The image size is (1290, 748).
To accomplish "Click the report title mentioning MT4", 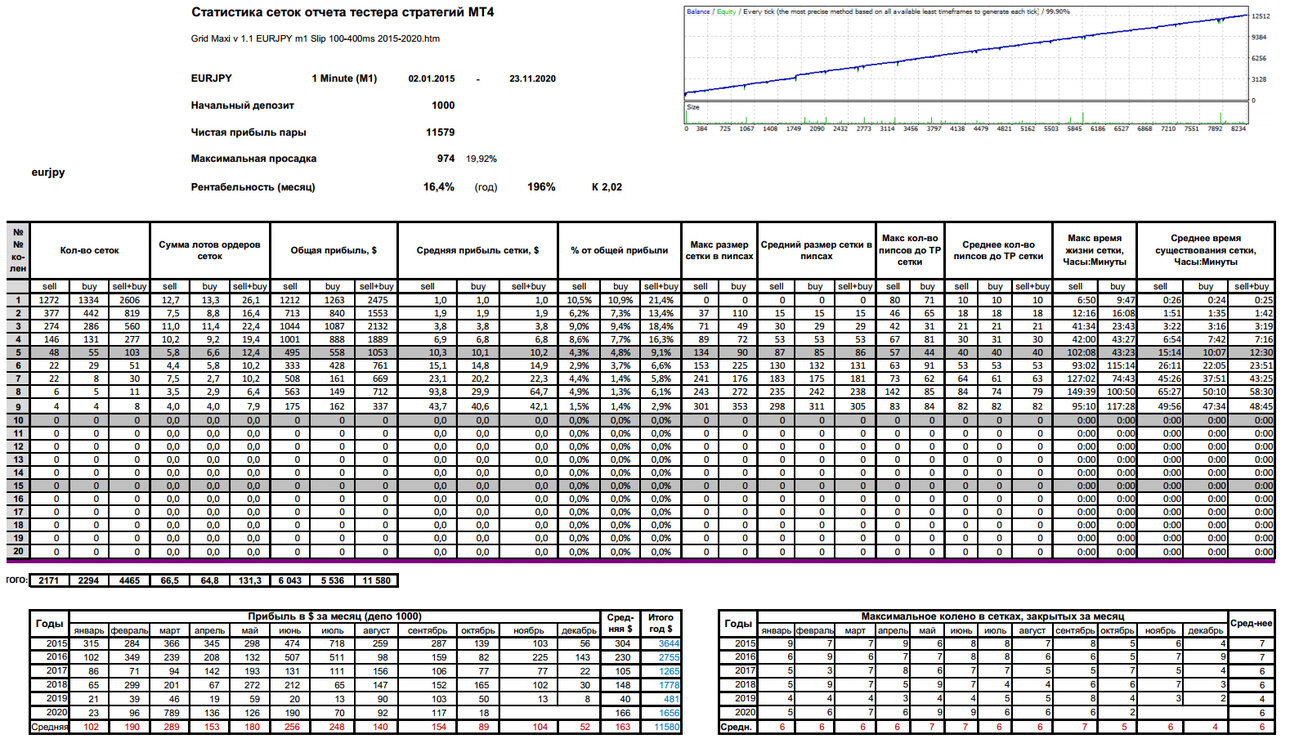I will click(341, 13).
